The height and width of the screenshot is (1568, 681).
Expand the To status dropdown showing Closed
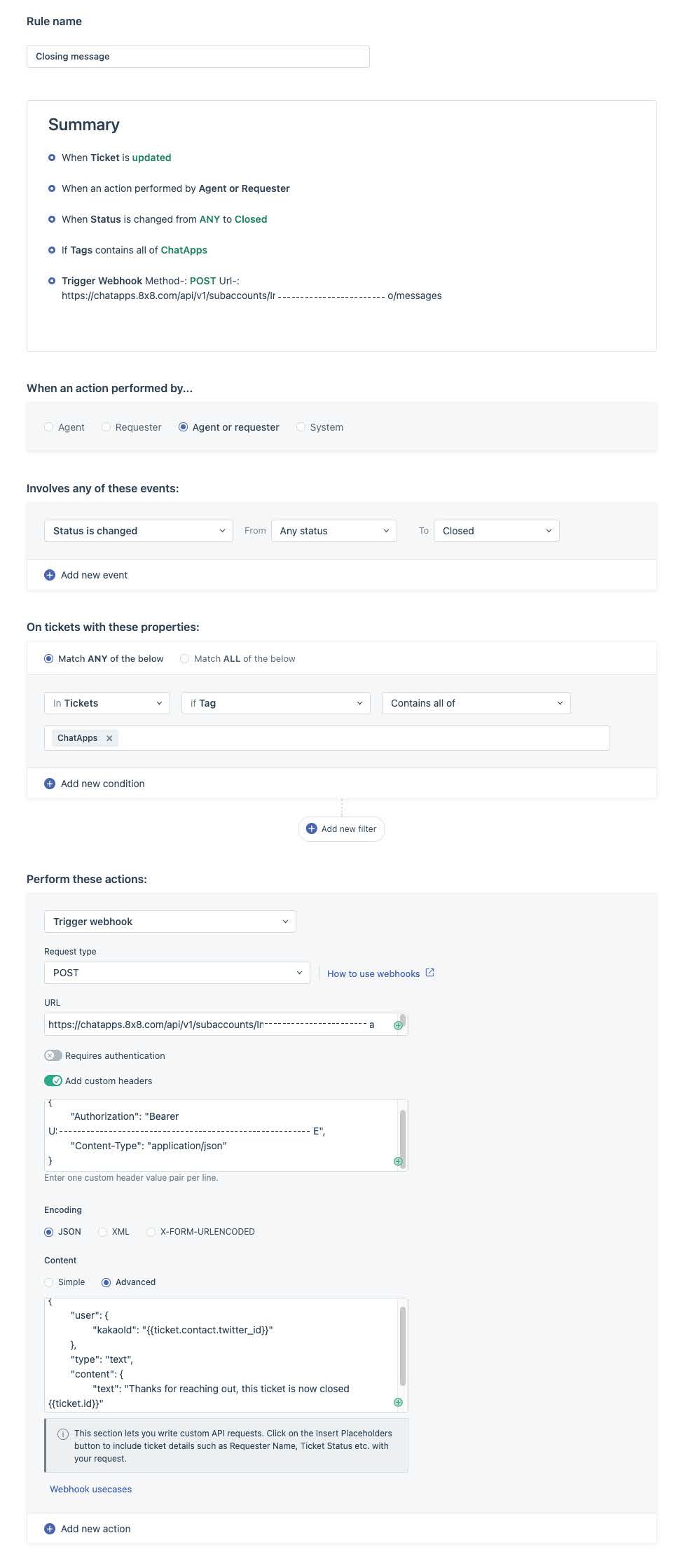496,531
